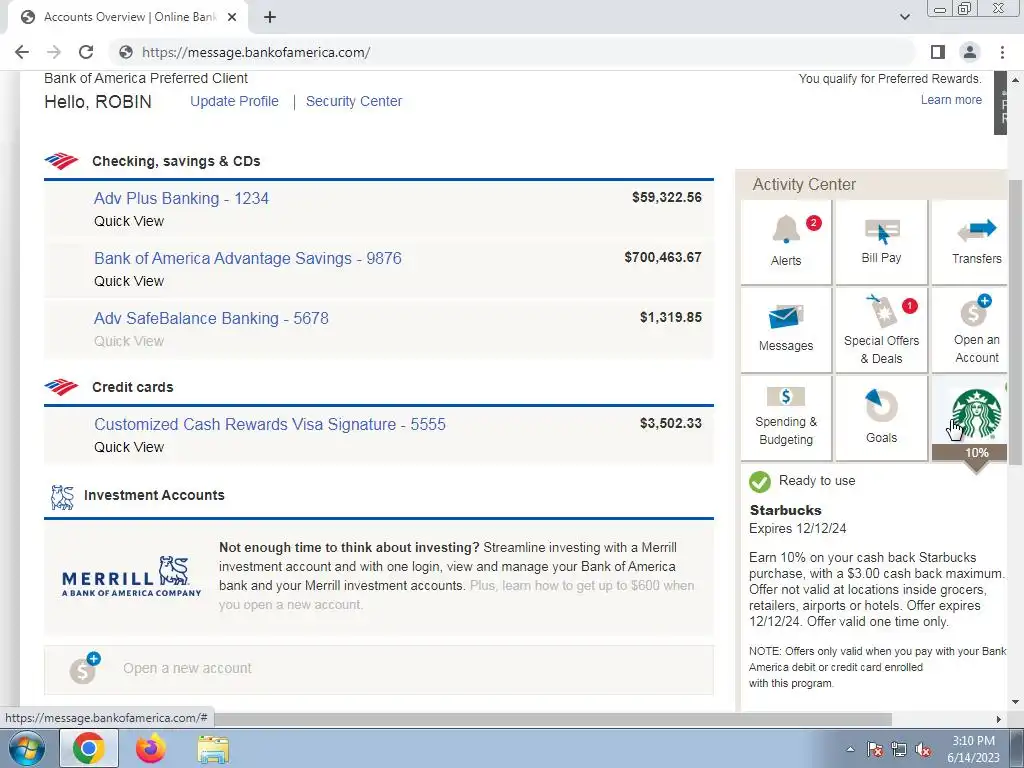Screen dimensions: 1024x768
Task: Open Spending & Budgeting tile
Action: point(786,418)
